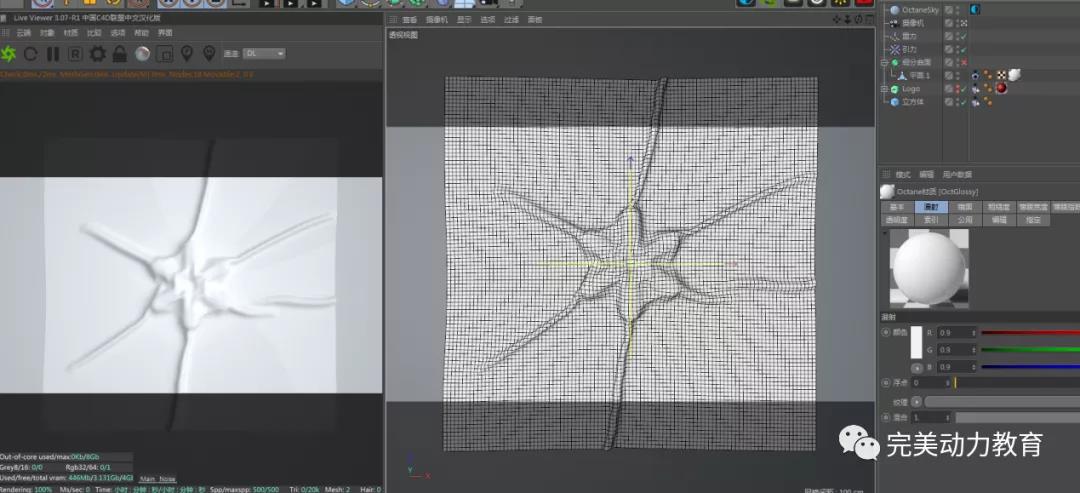Screen dimensions: 1080x493
Task: Open the 云端 menu in Live Viewer
Action: tap(24, 33)
